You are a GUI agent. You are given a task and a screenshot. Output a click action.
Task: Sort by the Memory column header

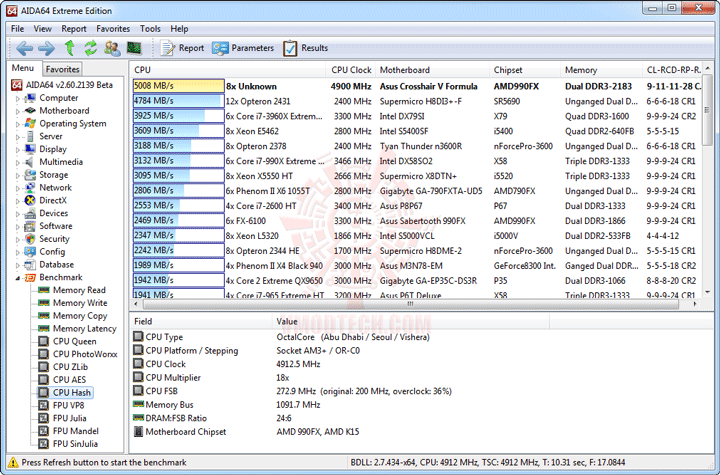coord(602,70)
